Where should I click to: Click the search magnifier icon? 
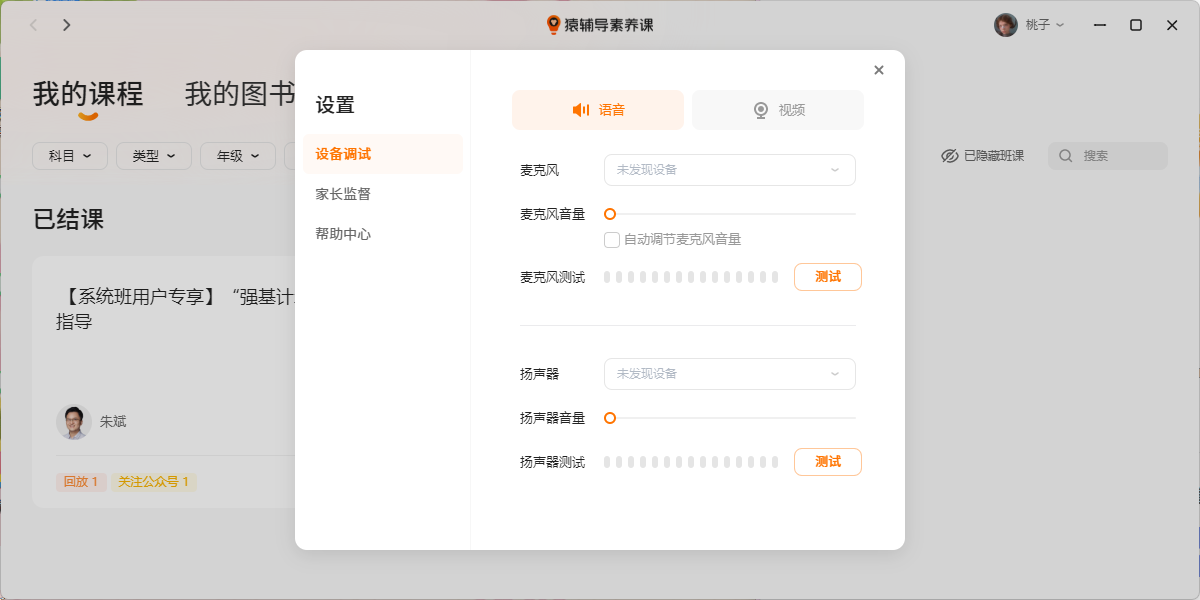(1065, 155)
